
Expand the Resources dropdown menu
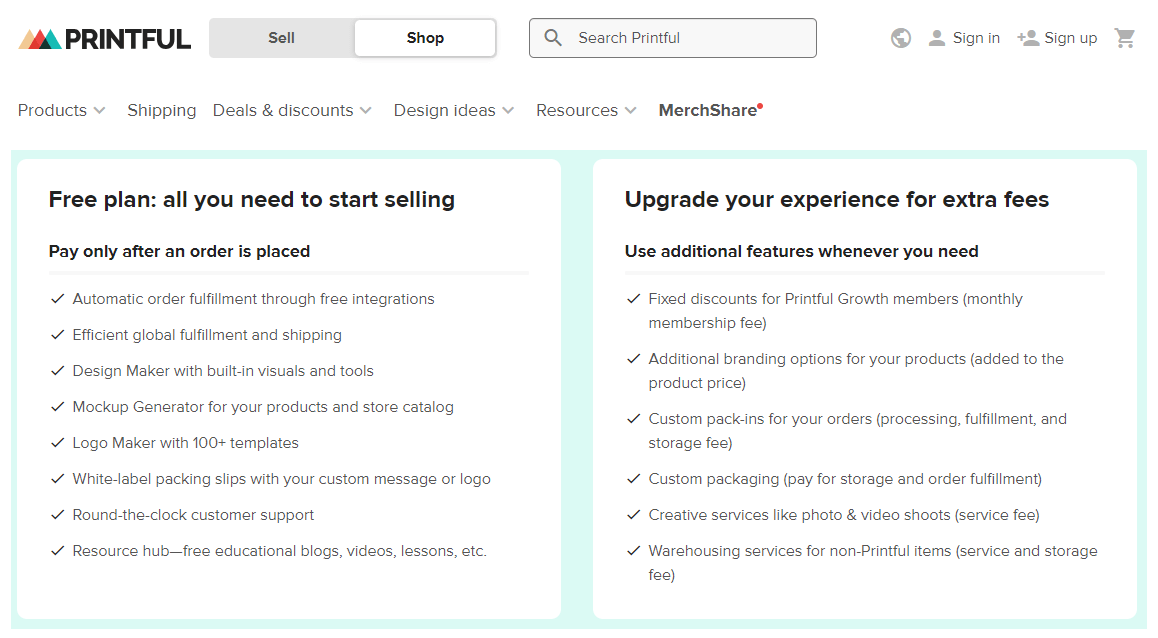click(586, 110)
